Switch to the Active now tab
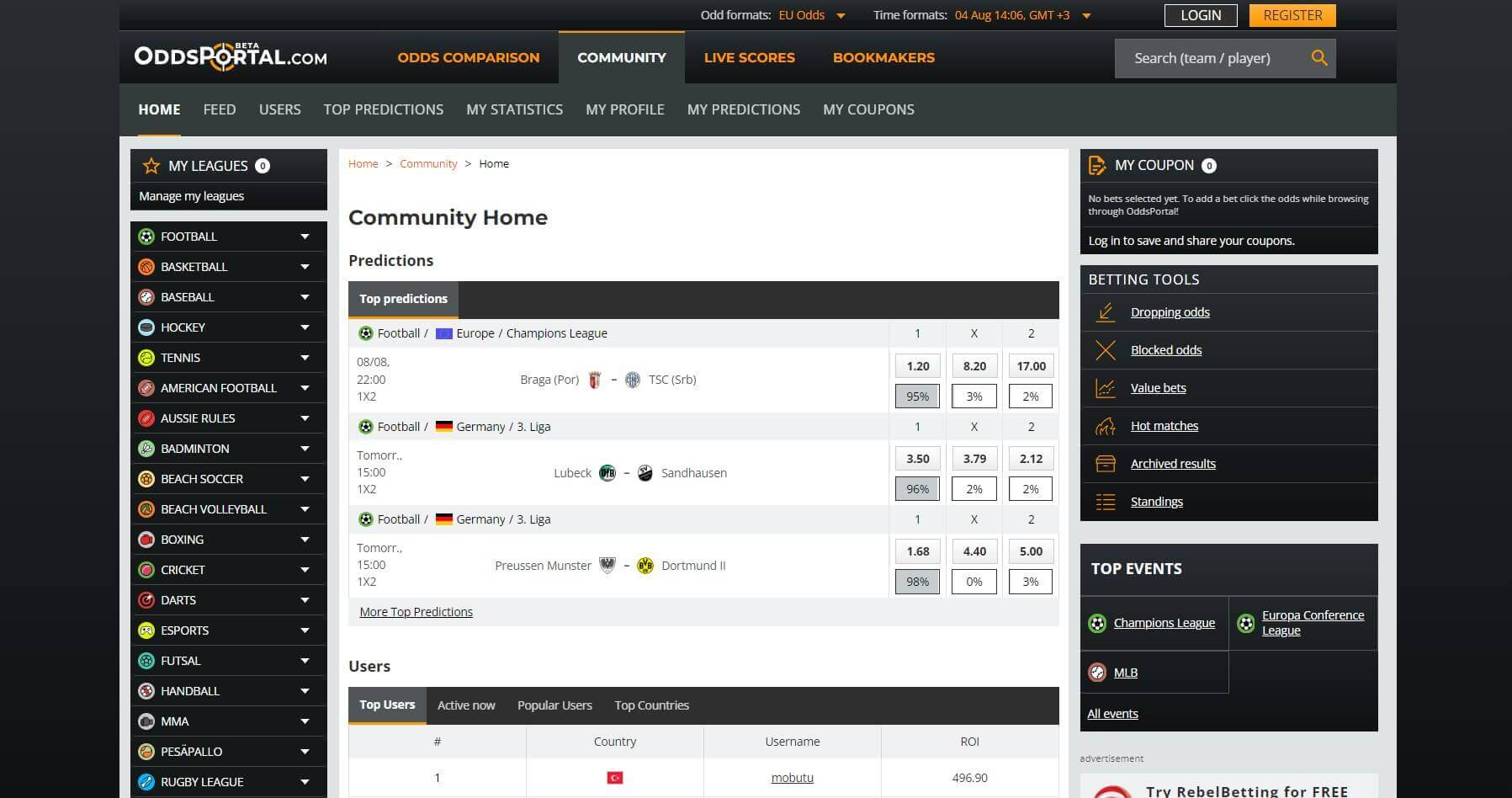The width and height of the screenshot is (1512, 798). pyautogui.click(x=466, y=705)
